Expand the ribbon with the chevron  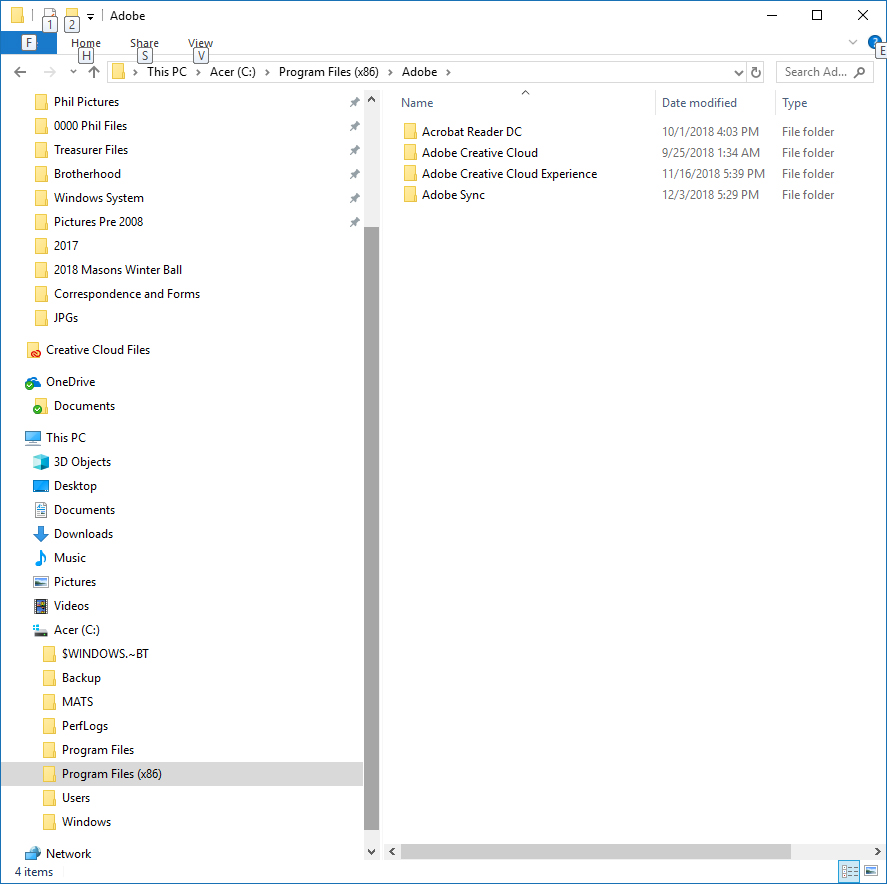click(x=853, y=42)
